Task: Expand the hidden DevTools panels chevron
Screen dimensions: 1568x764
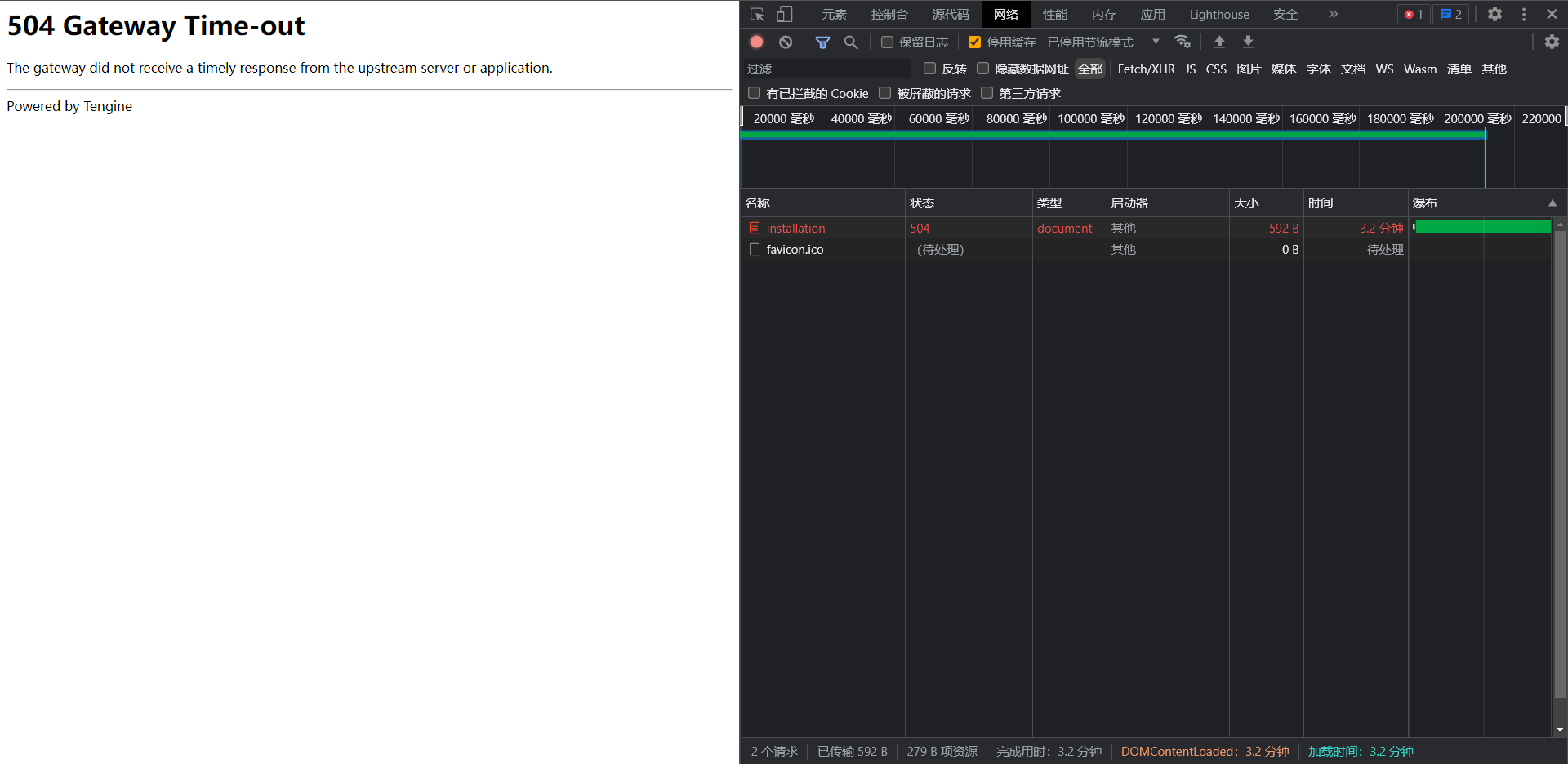Action: (1333, 14)
